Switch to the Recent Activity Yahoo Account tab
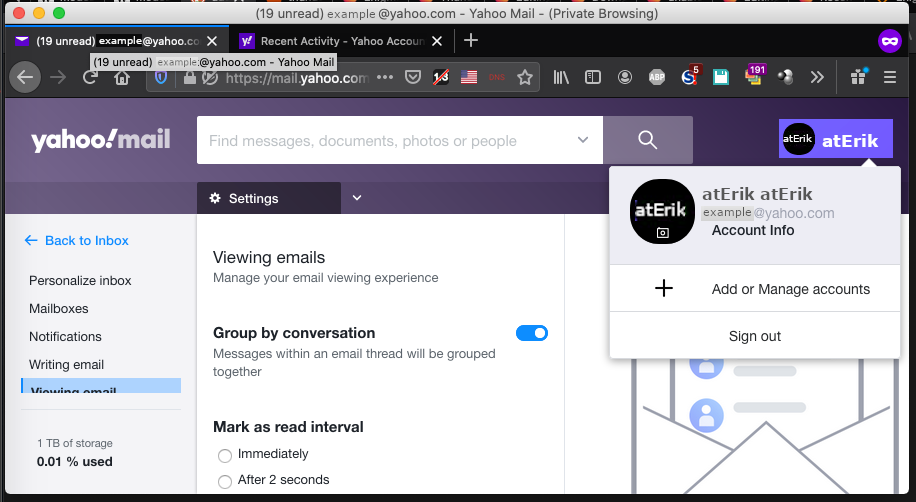The image size is (916, 502). point(341,41)
